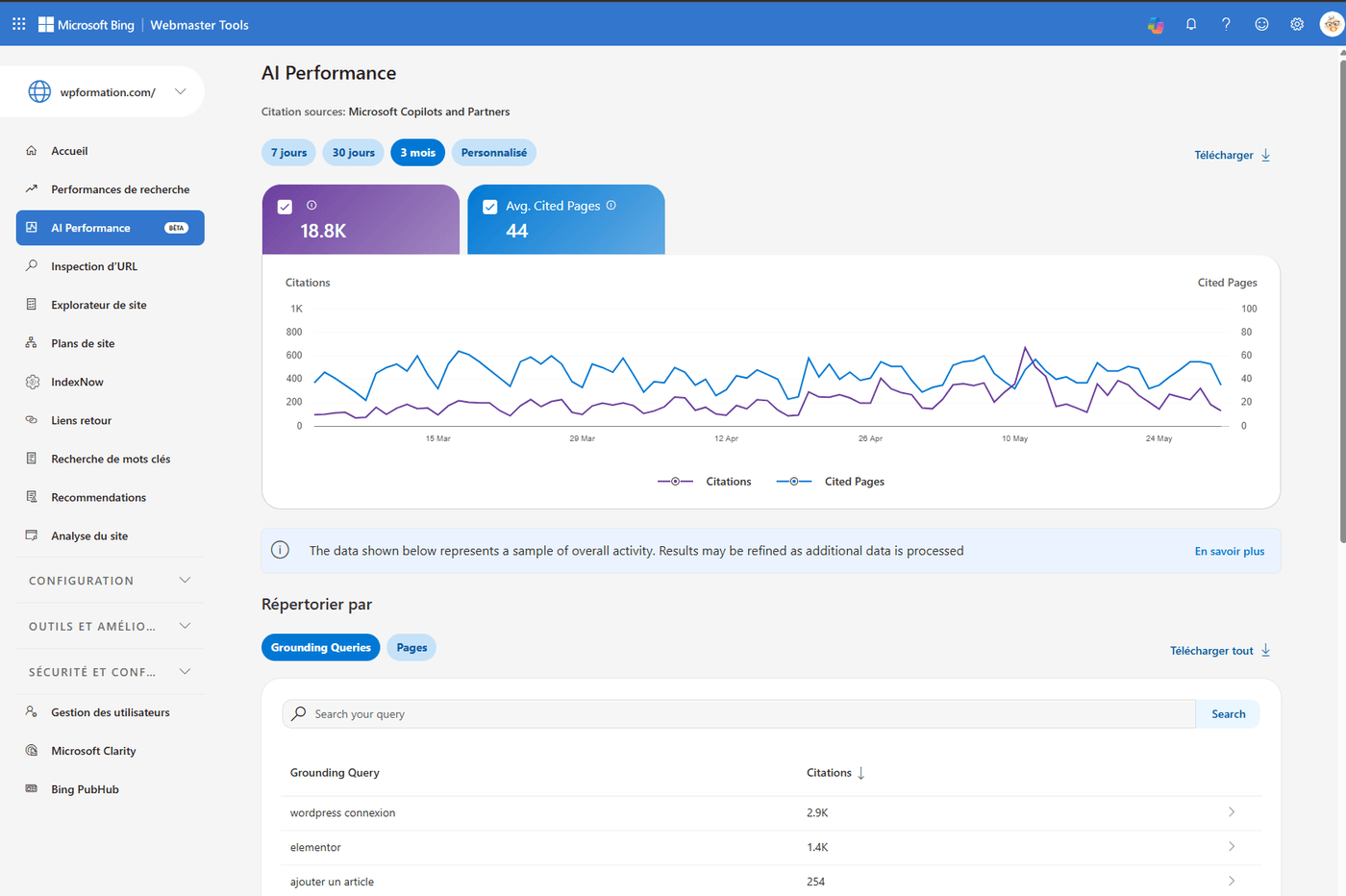Screen dimensions: 1346x896
Task: Open the Copilot icon in header
Action: pos(1156,24)
